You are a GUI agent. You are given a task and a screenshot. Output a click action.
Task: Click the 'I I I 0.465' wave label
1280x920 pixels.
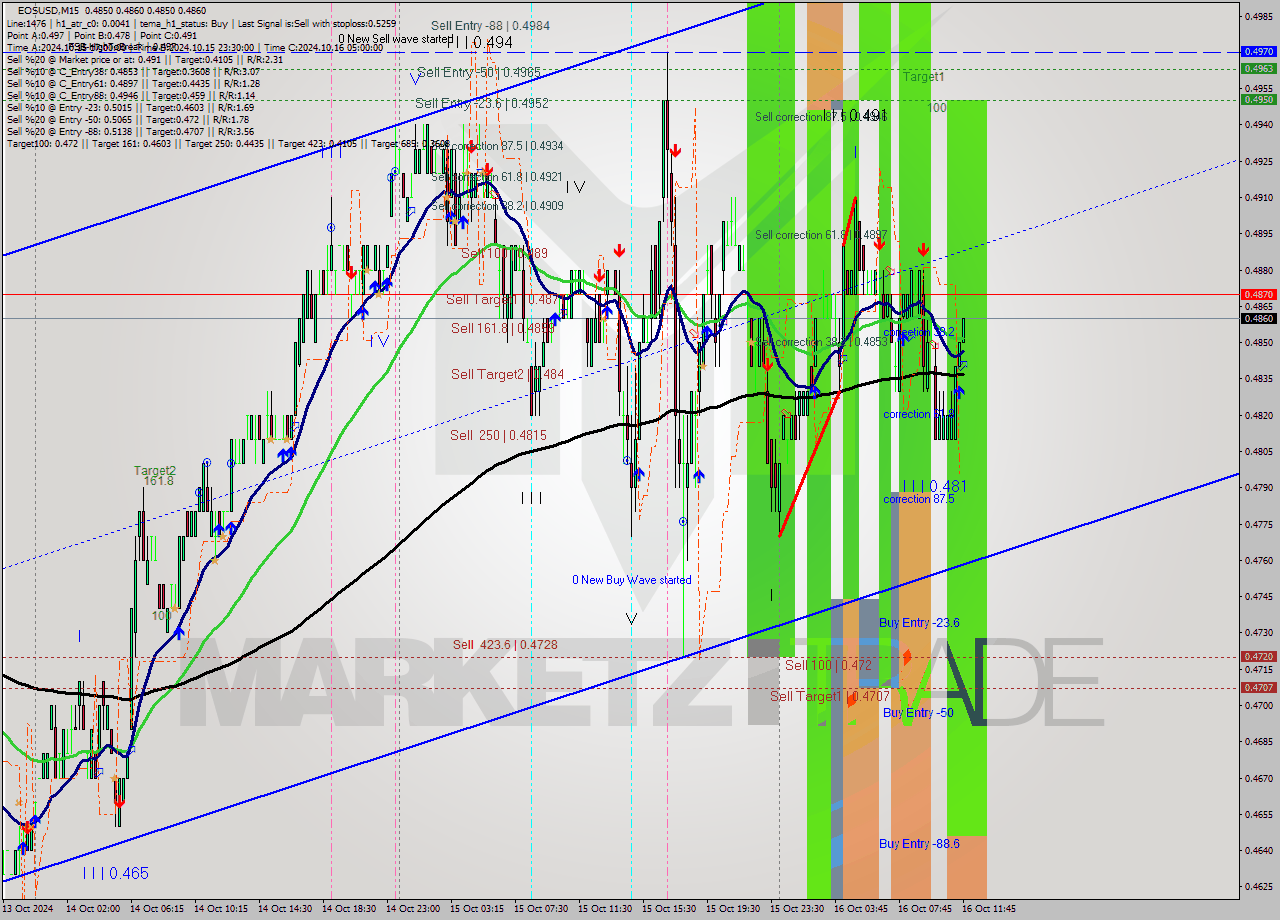pyautogui.click(x=115, y=873)
